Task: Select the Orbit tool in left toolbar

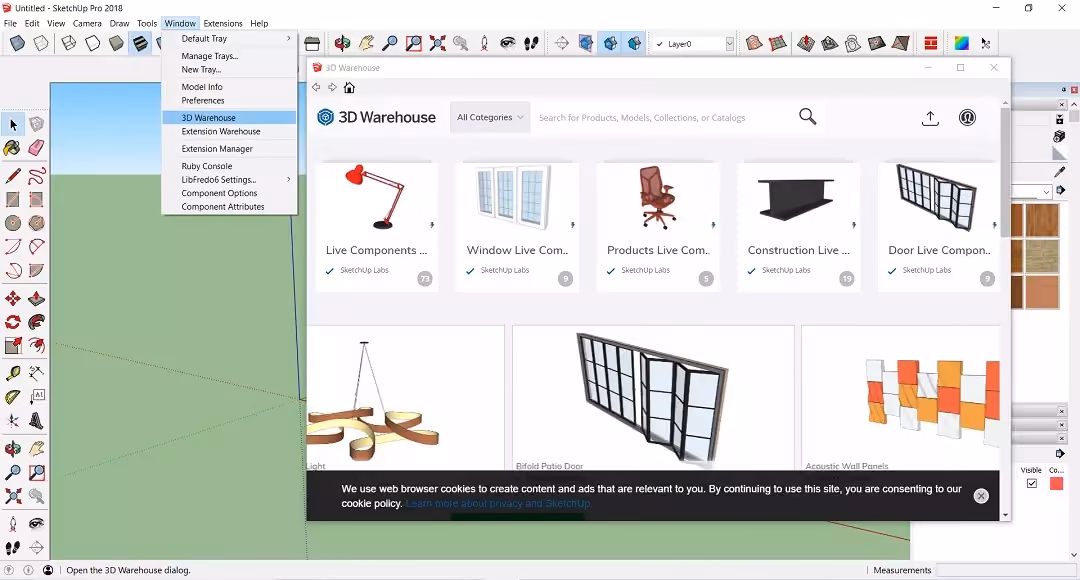Action: pos(13,449)
